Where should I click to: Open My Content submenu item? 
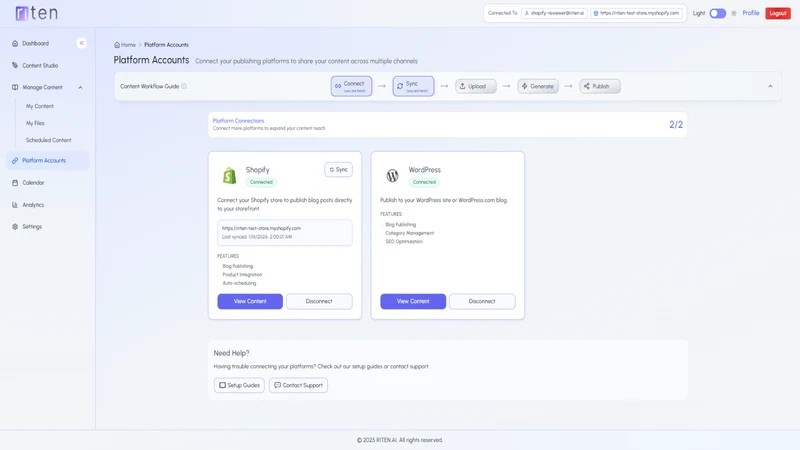[x=40, y=106]
